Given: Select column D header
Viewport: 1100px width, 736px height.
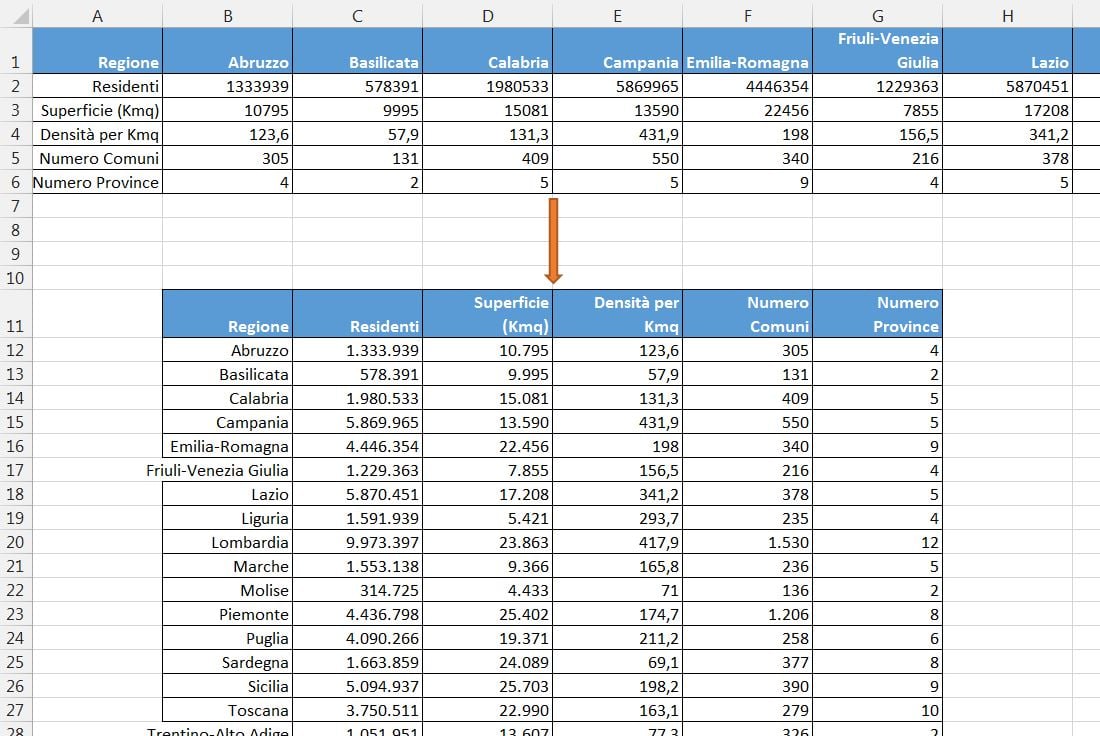Looking at the screenshot, I should click(x=488, y=15).
